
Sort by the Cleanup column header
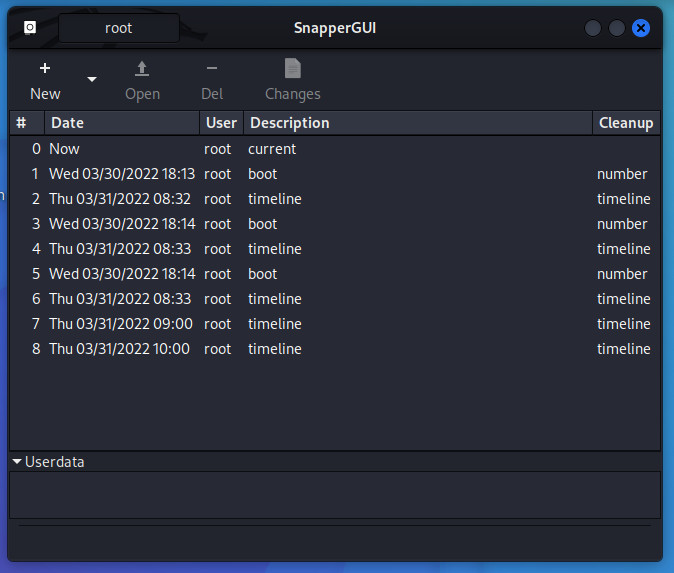click(x=626, y=123)
